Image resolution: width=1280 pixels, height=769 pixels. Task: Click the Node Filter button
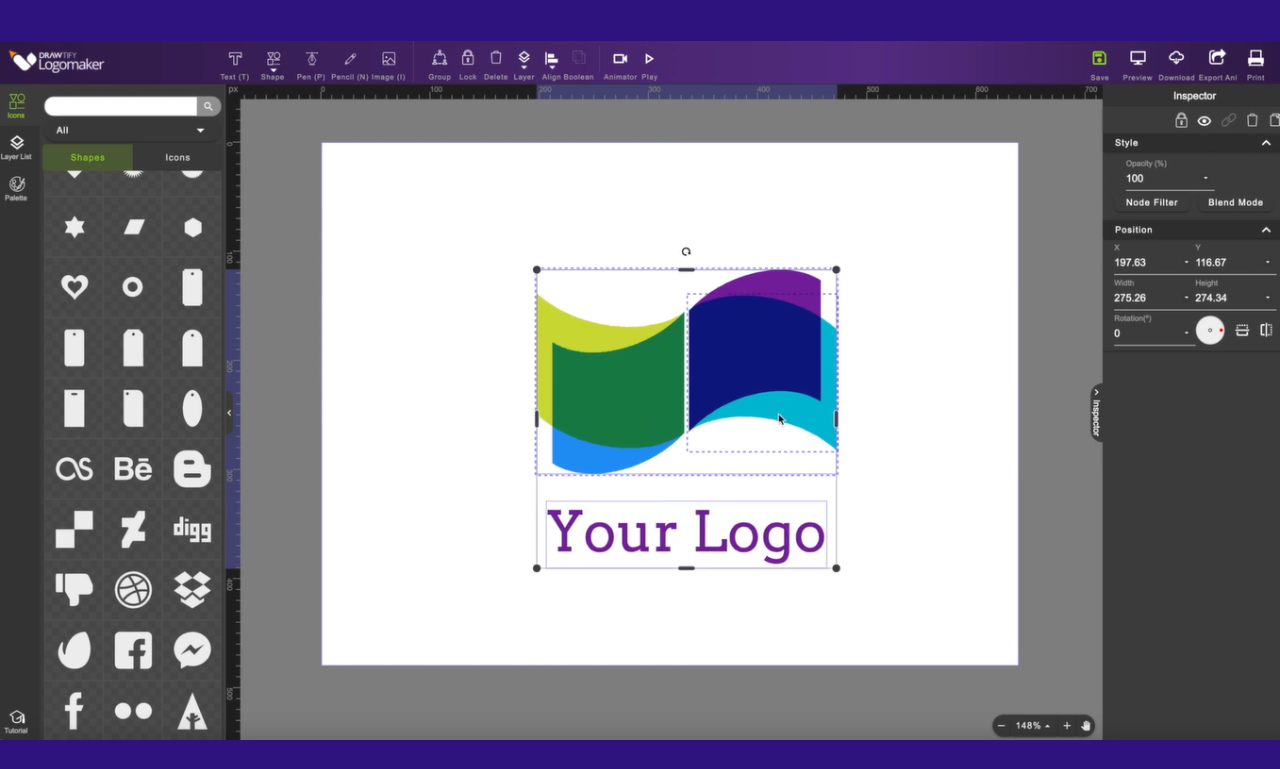(x=1152, y=202)
